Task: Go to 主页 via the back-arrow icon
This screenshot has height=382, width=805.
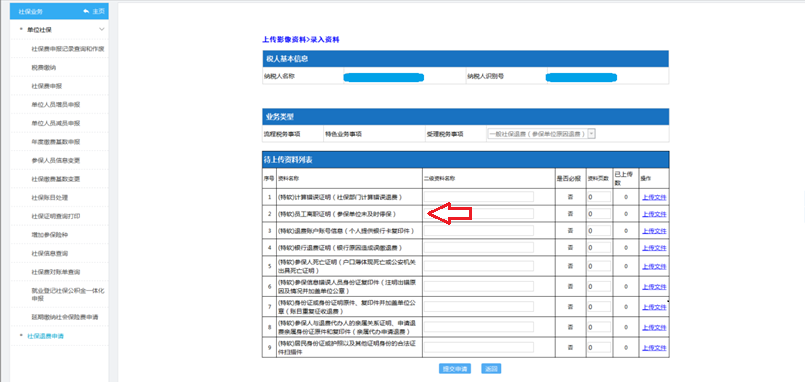Action: [86, 11]
